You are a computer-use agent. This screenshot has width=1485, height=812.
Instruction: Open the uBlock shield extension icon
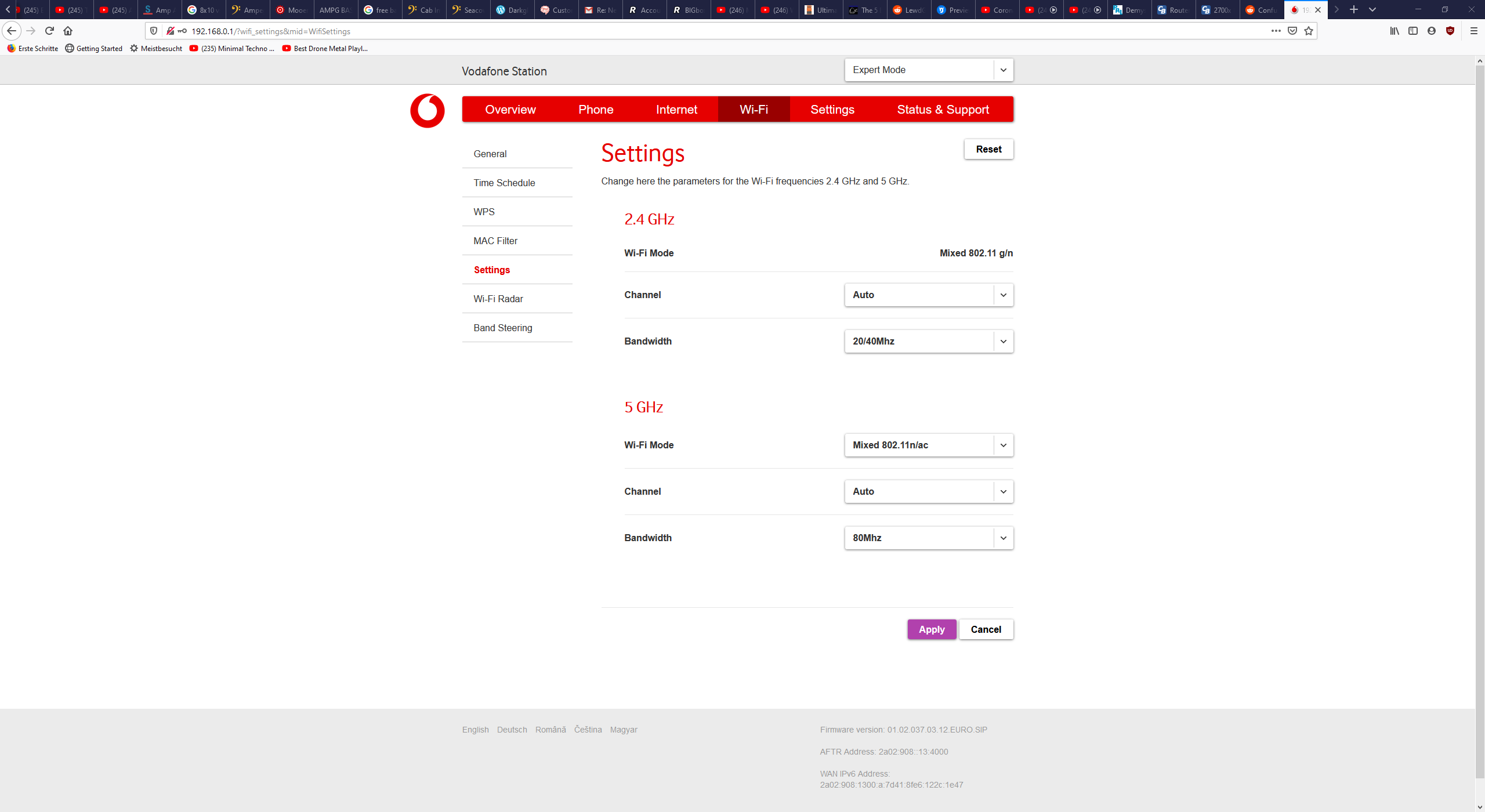click(1450, 31)
